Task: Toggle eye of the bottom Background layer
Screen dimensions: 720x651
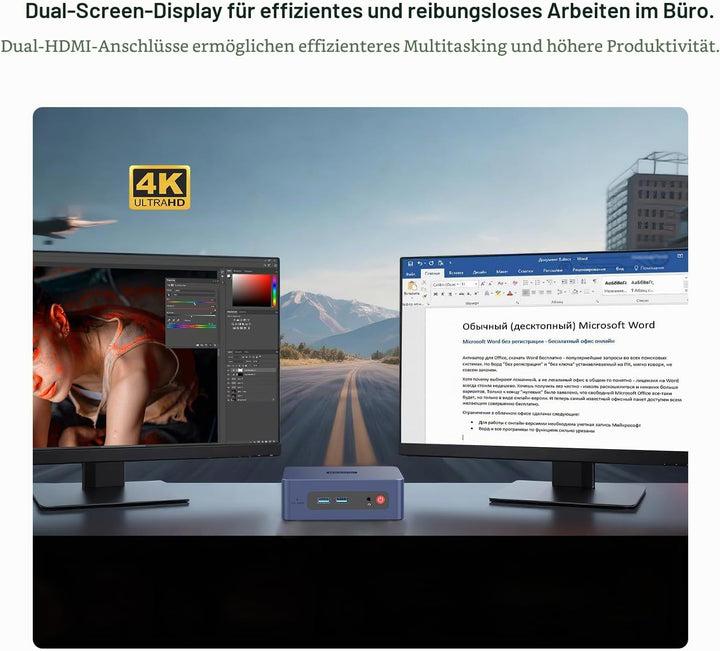Action: 228,400
